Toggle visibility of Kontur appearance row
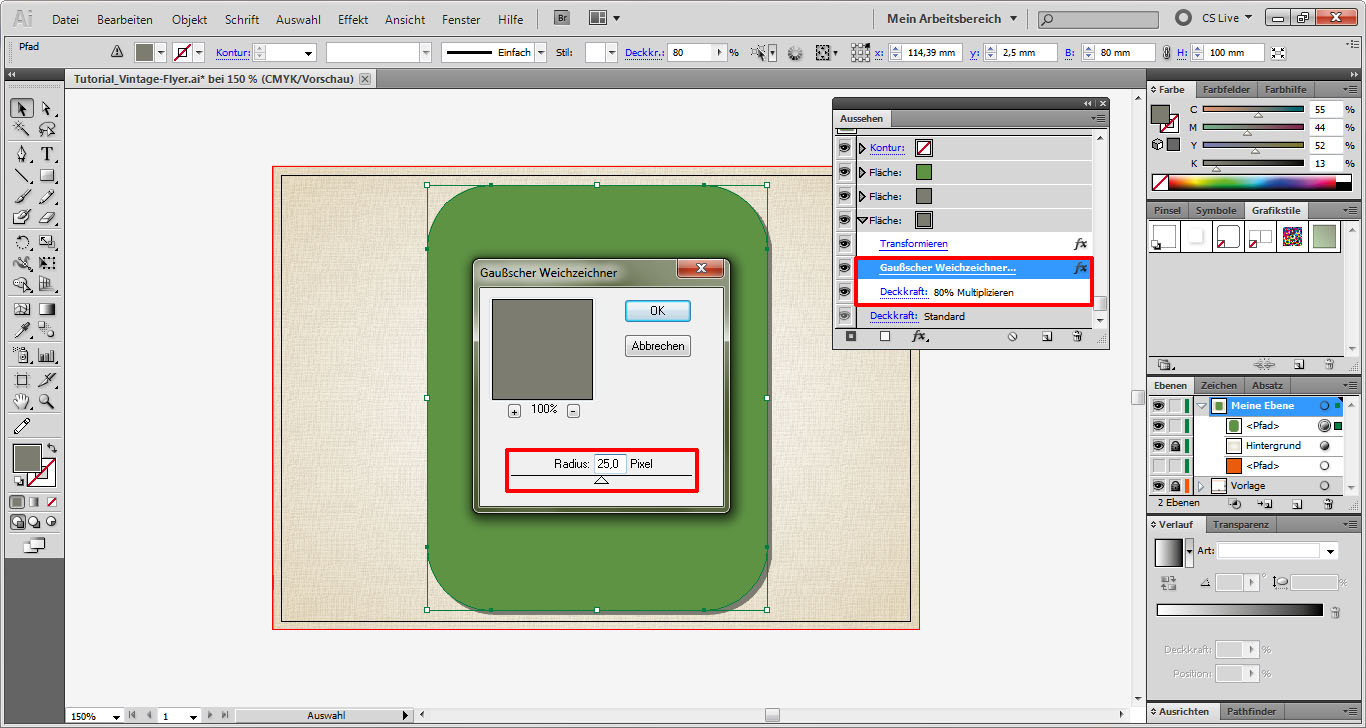 click(x=845, y=148)
